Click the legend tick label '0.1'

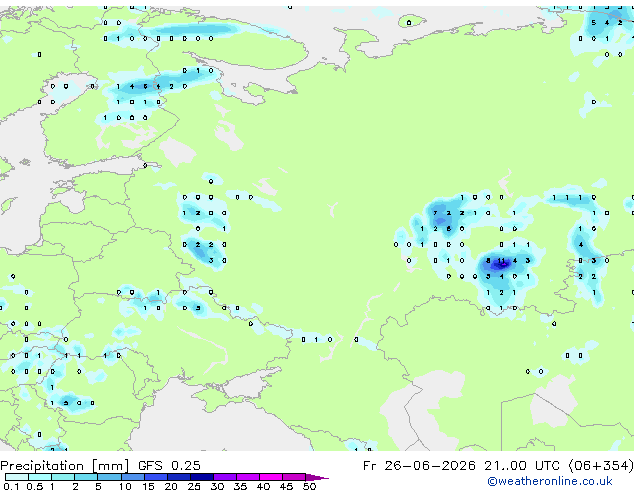[x=11, y=486]
